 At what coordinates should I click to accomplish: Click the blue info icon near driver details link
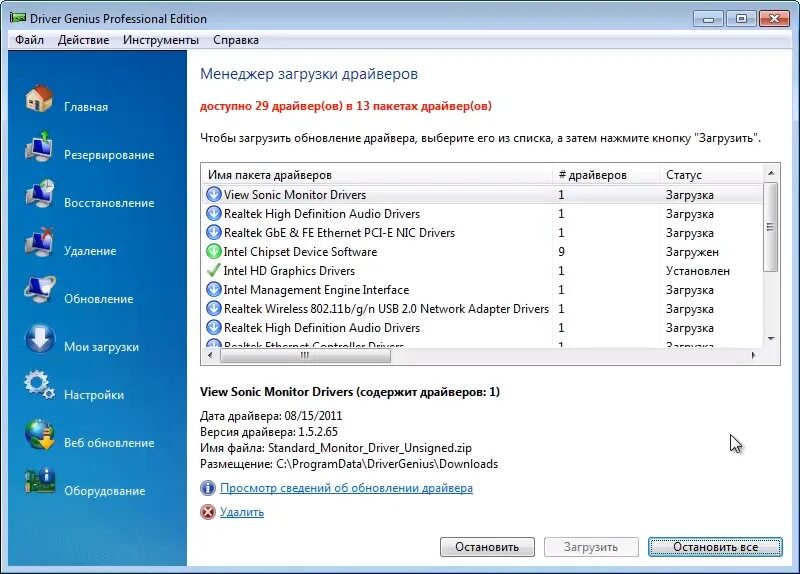pos(208,488)
